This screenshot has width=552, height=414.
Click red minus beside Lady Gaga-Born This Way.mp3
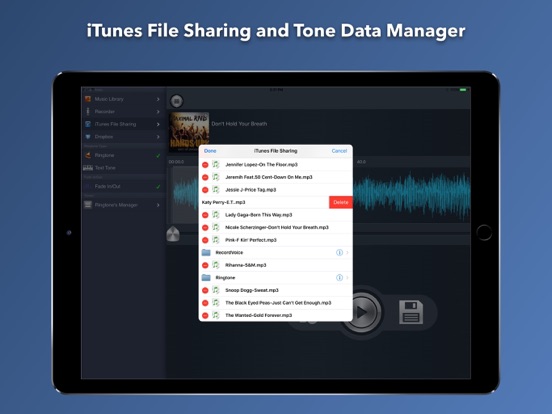pos(205,215)
